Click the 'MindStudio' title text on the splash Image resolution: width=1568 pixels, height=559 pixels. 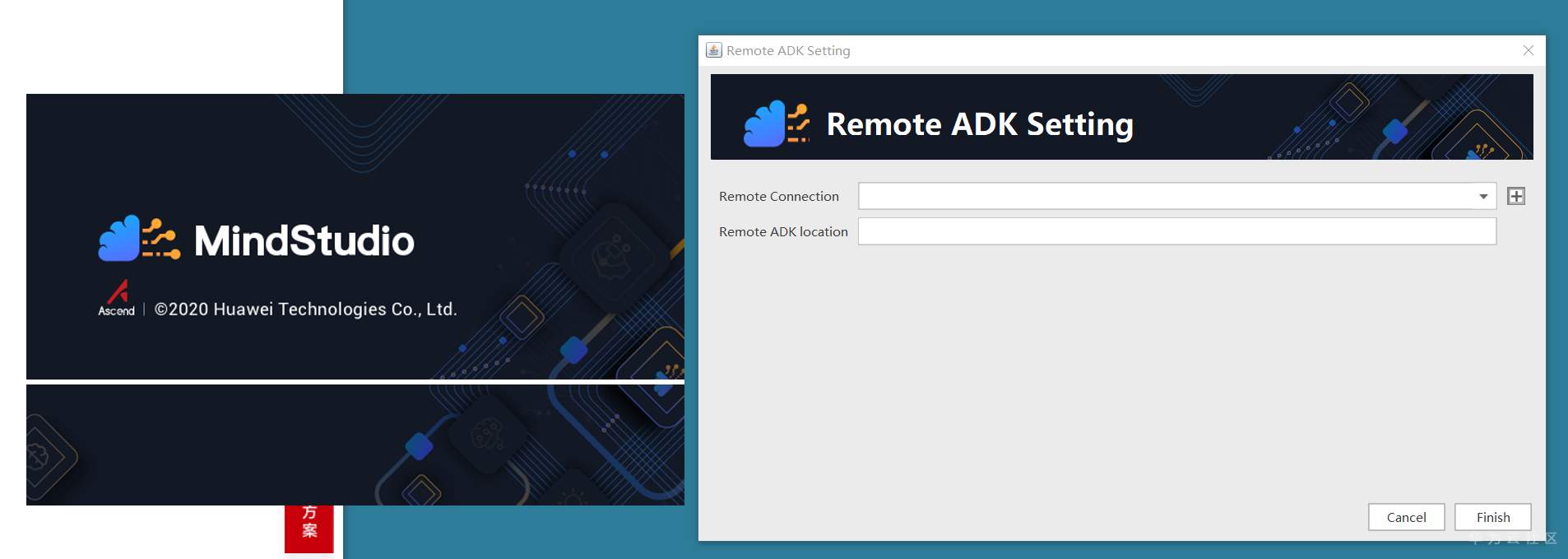click(304, 240)
